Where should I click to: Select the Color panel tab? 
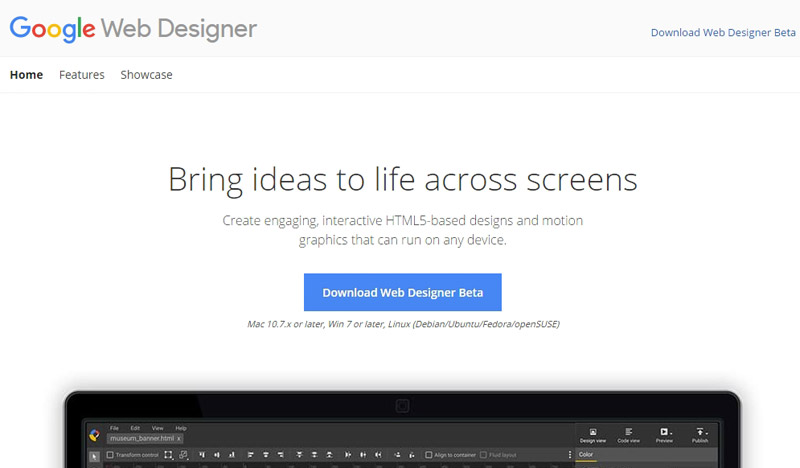[586, 454]
